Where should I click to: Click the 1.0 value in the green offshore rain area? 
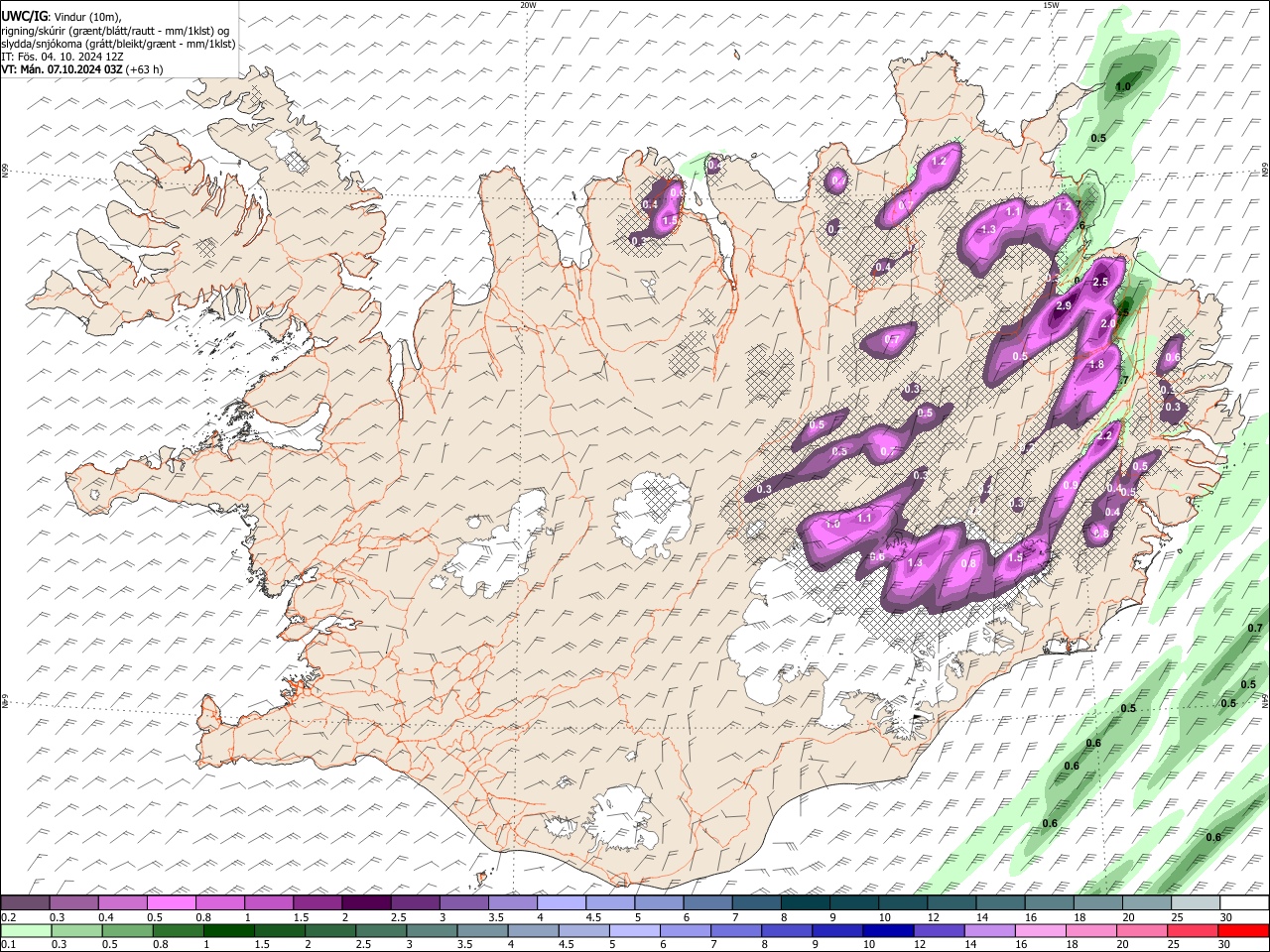(1123, 87)
